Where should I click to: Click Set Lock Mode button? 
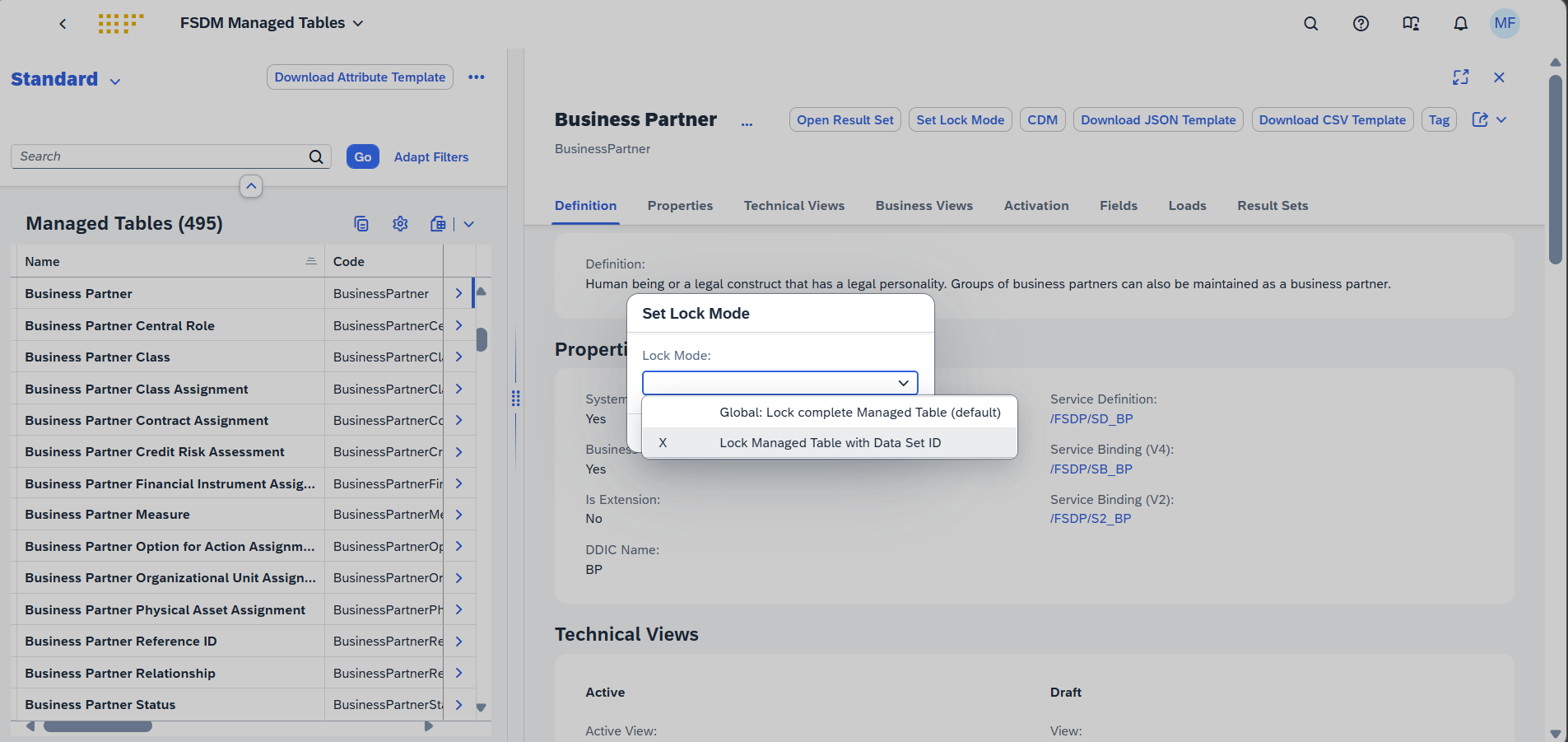click(961, 119)
